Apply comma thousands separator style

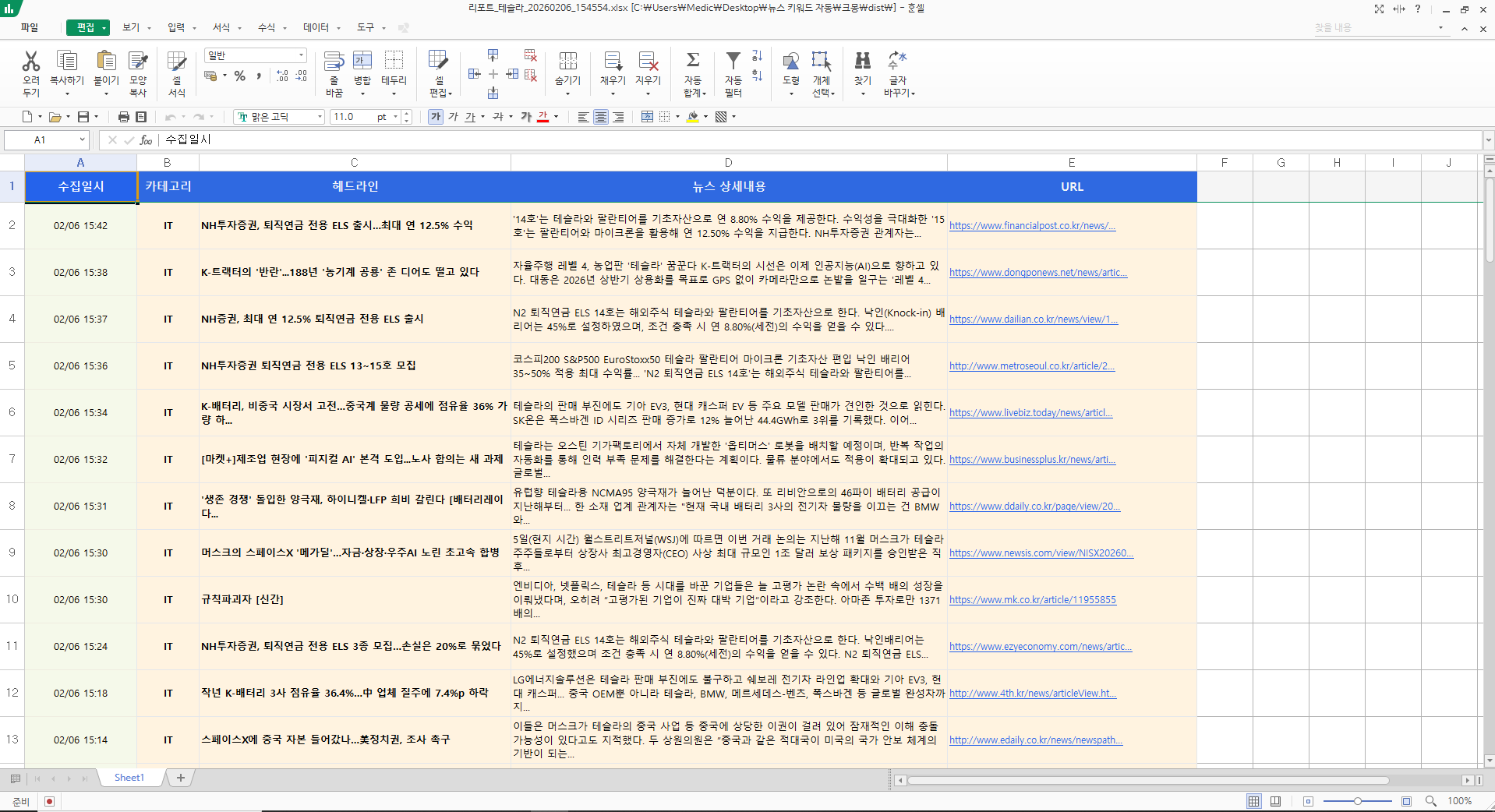pyautogui.click(x=259, y=76)
